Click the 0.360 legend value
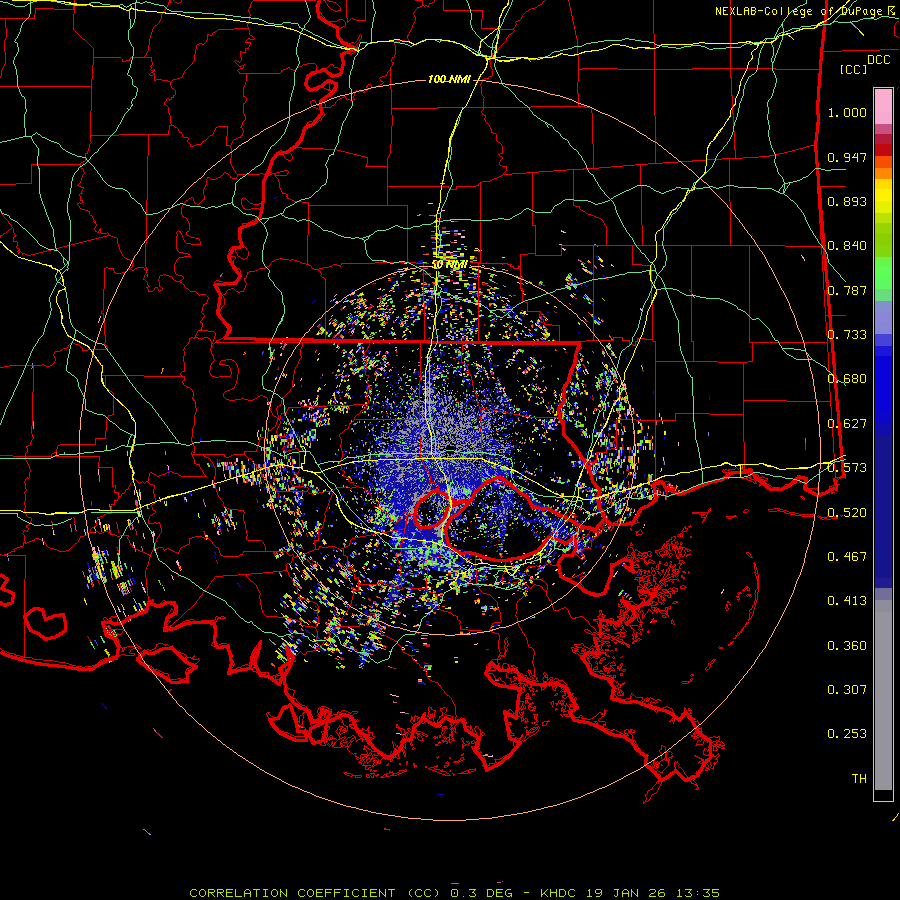This screenshot has height=900, width=900. 847,646
